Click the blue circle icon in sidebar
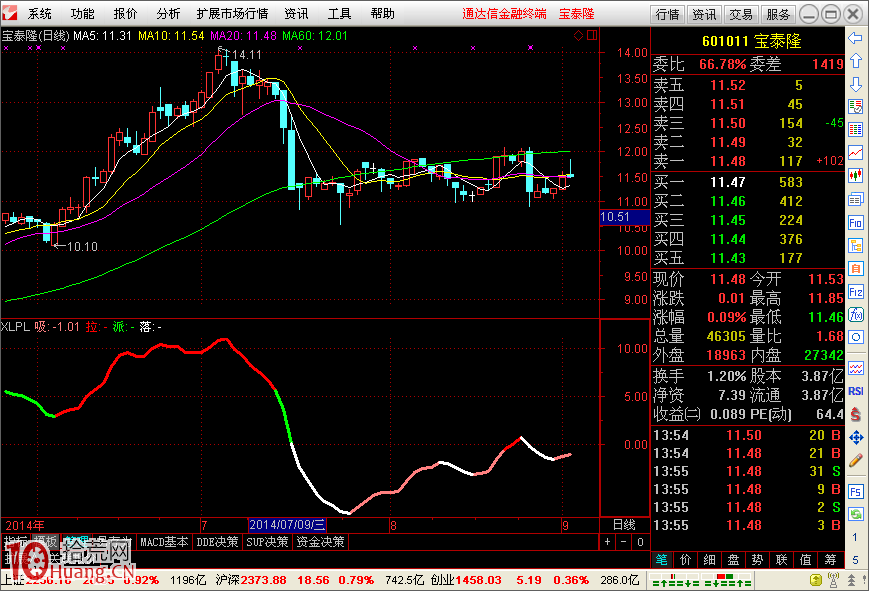Screen dimensions: 869x591 click(x=856, y=337)
